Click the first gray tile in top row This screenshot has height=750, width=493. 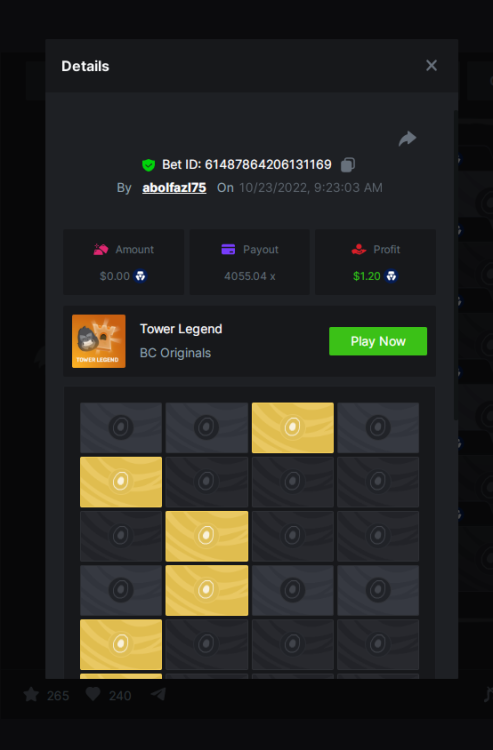coord(121,428)
